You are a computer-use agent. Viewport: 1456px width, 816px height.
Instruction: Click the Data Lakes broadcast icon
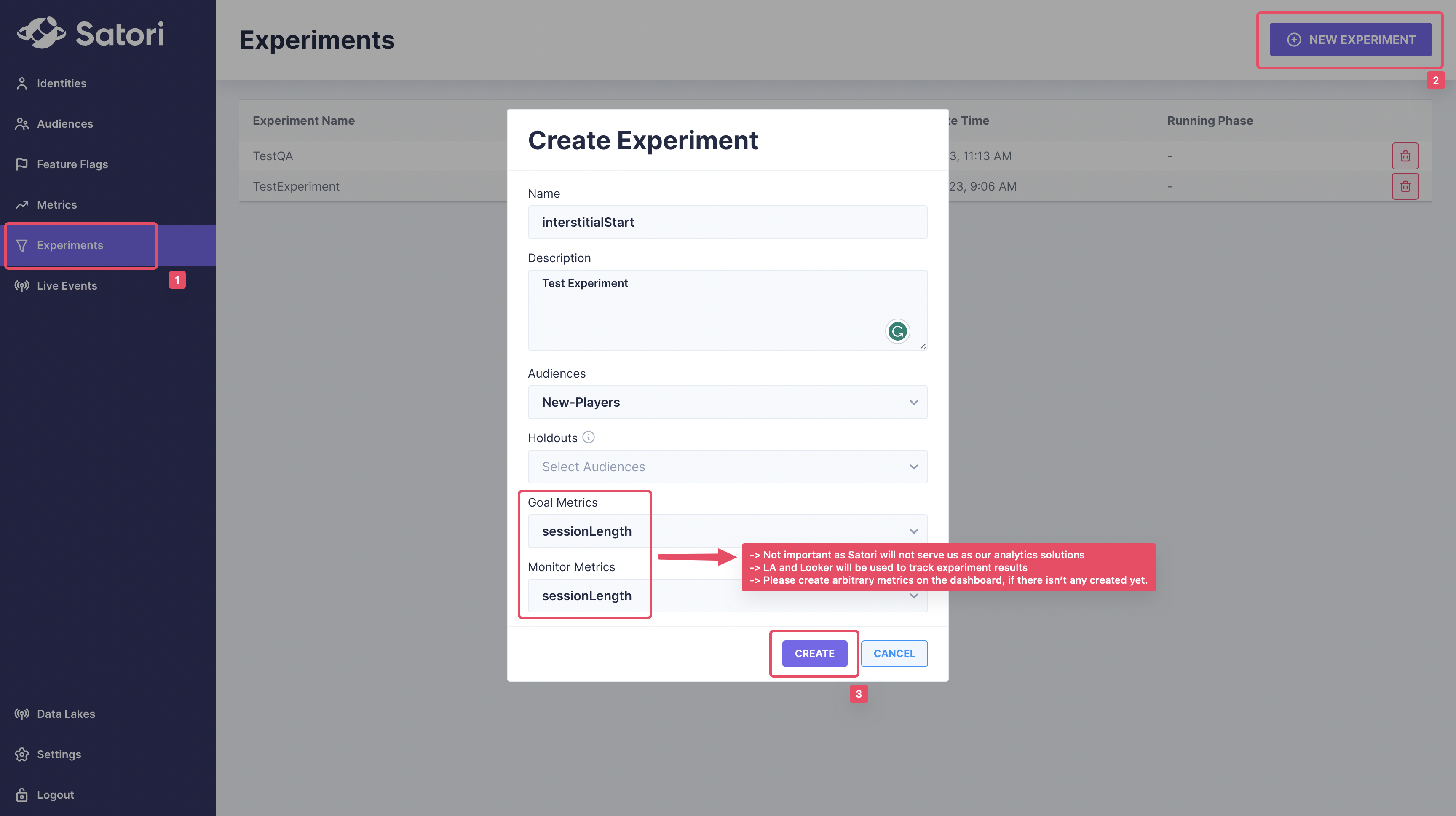21,714
